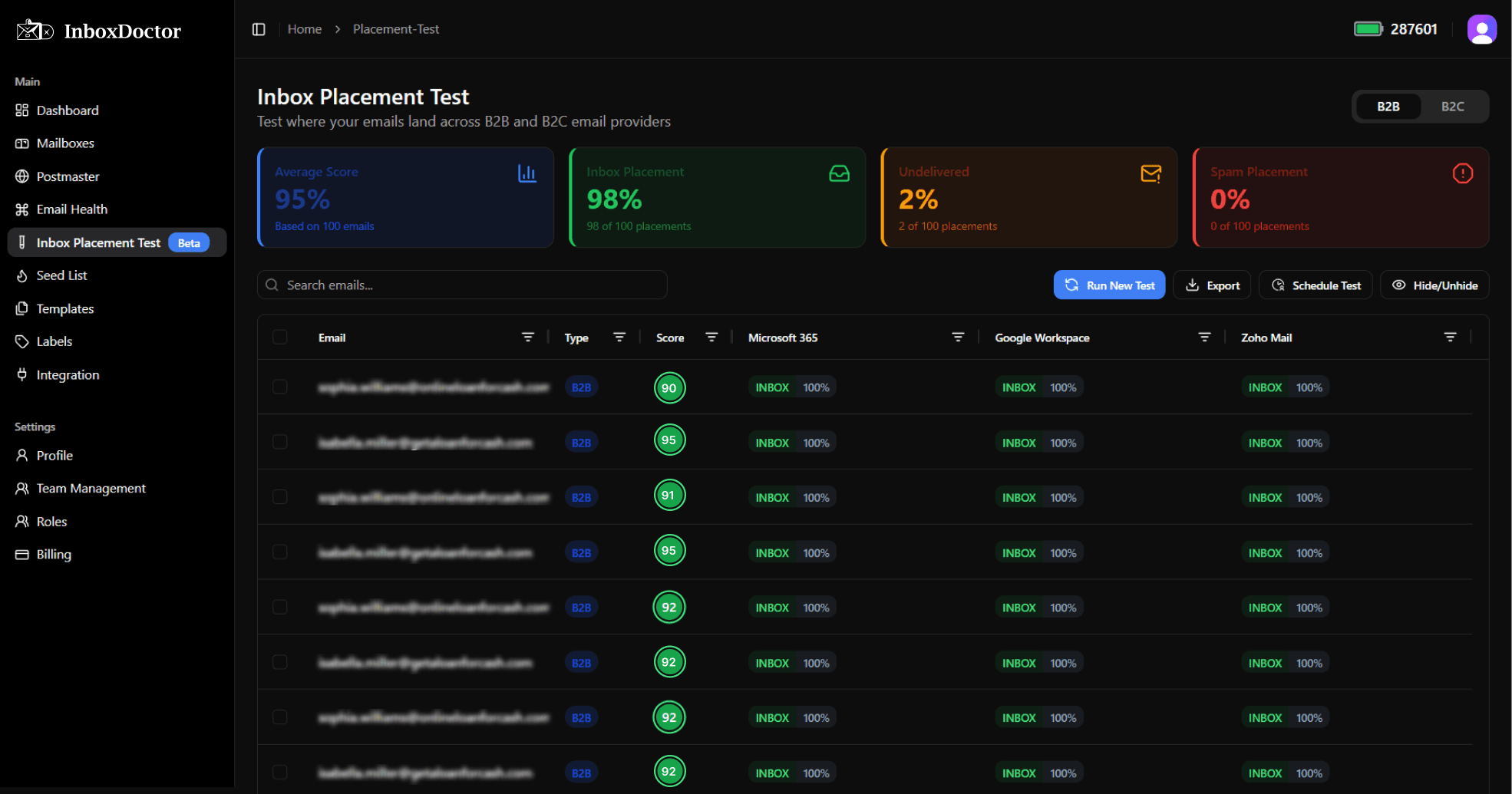This screenshot has width=1512, height=794.
Task: Click the Email column header text
Action: point(332,338)
